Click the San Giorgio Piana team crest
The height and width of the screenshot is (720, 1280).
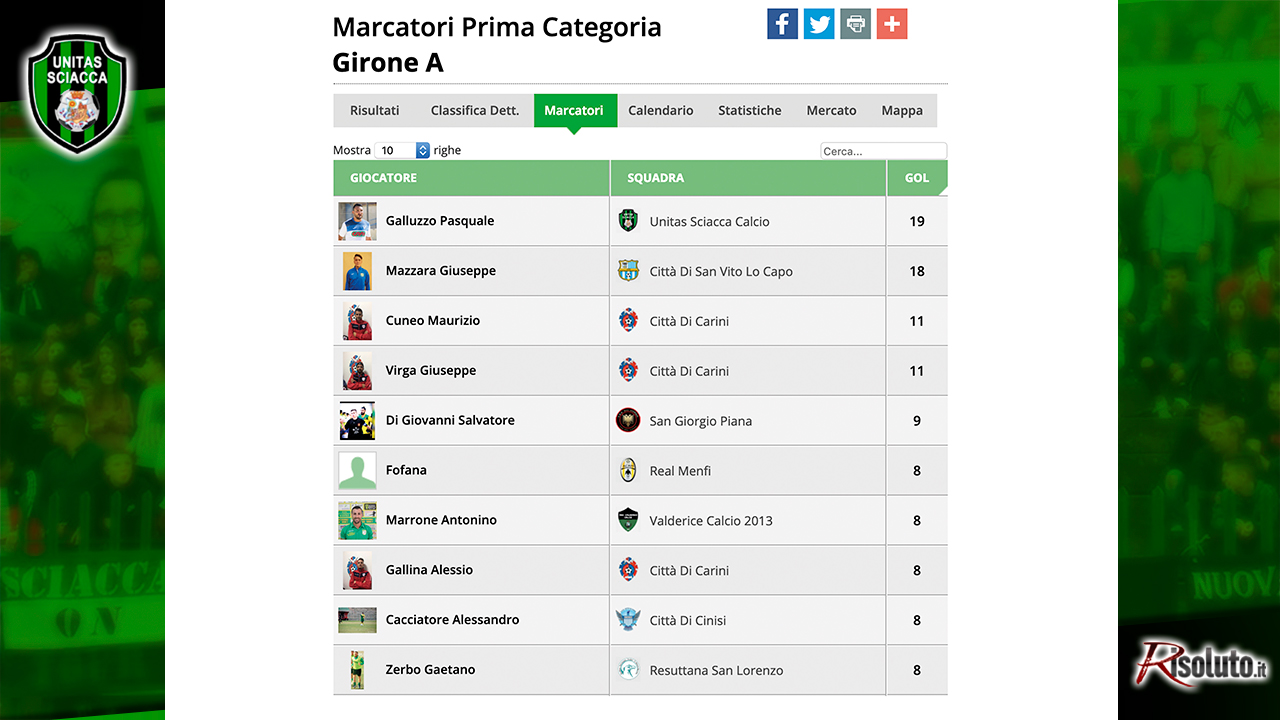tap(628, 420)
